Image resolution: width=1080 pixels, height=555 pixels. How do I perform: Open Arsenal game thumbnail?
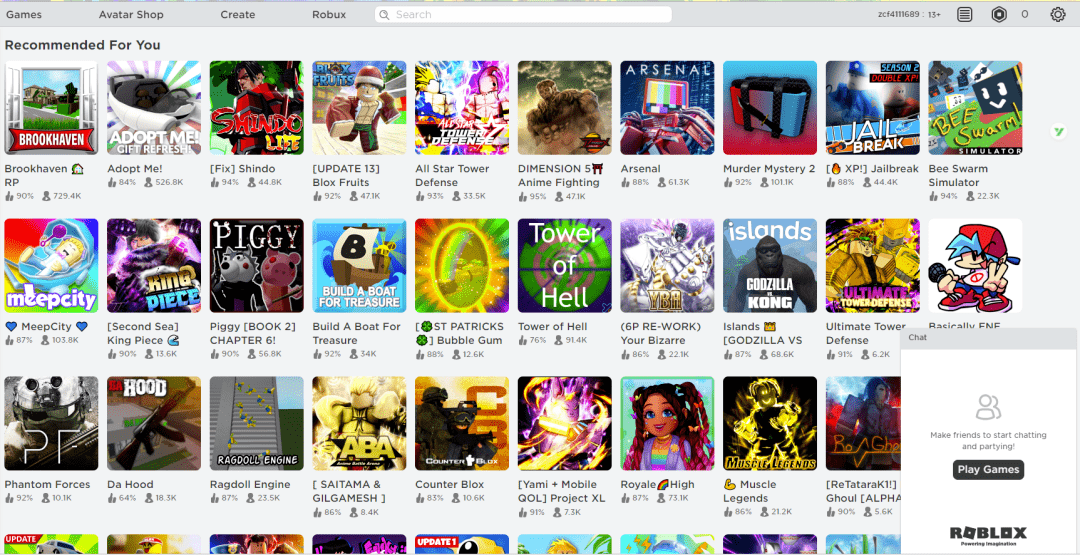point(667,108)
